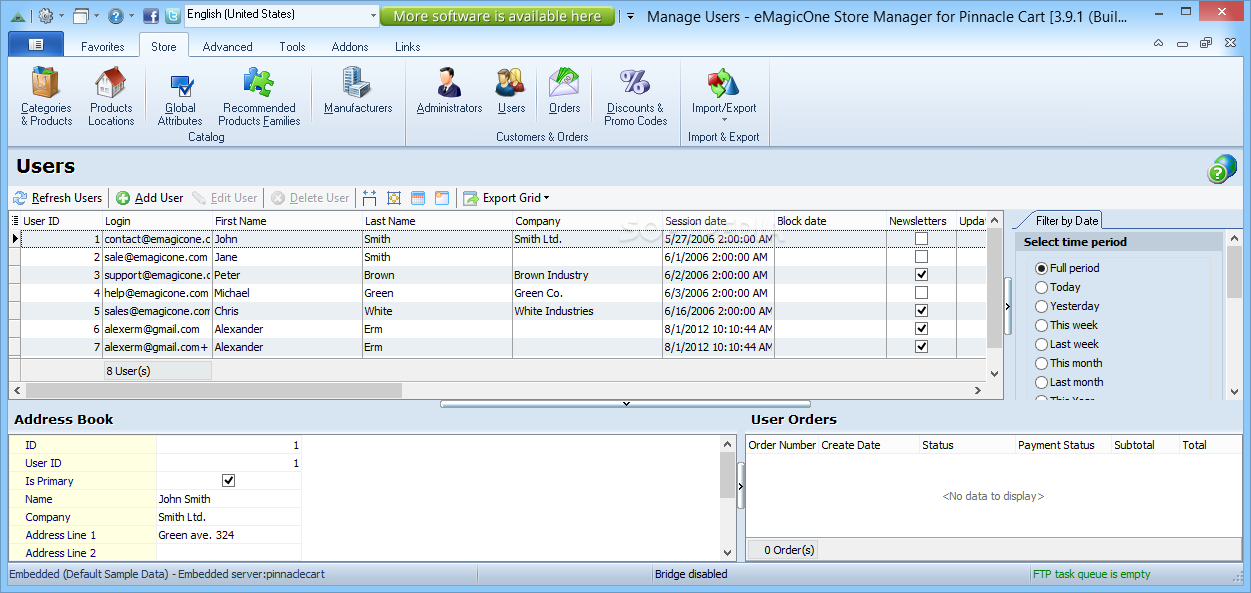Click the orange full expand grid icon
Screen dimensions: 1251x593
pos(394,198)
